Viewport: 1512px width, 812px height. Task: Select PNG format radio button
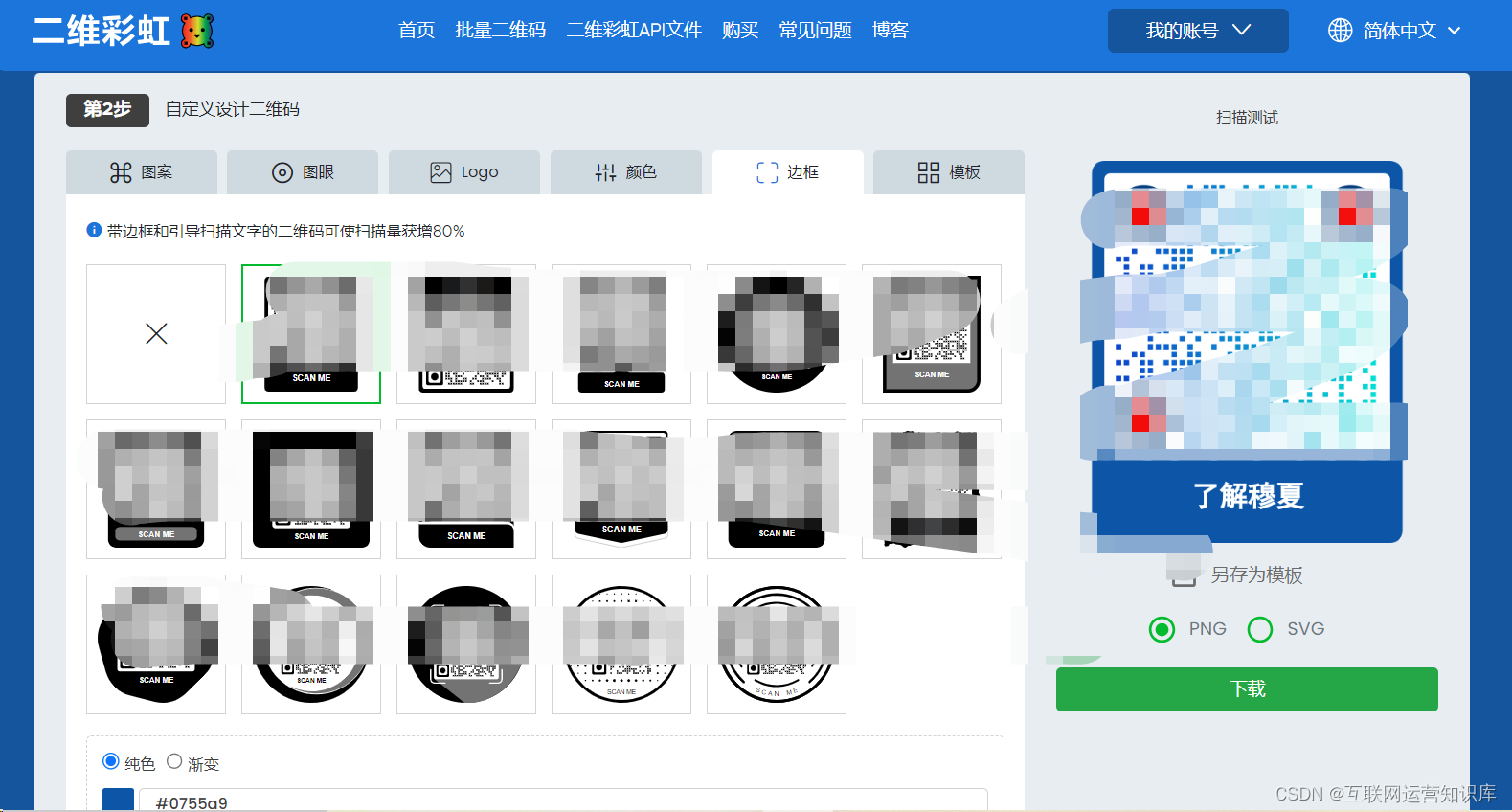(x=1162, y=629)
